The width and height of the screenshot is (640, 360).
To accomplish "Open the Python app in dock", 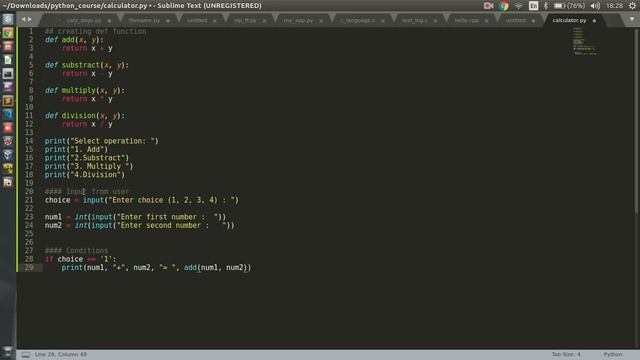I will (8, 169).
